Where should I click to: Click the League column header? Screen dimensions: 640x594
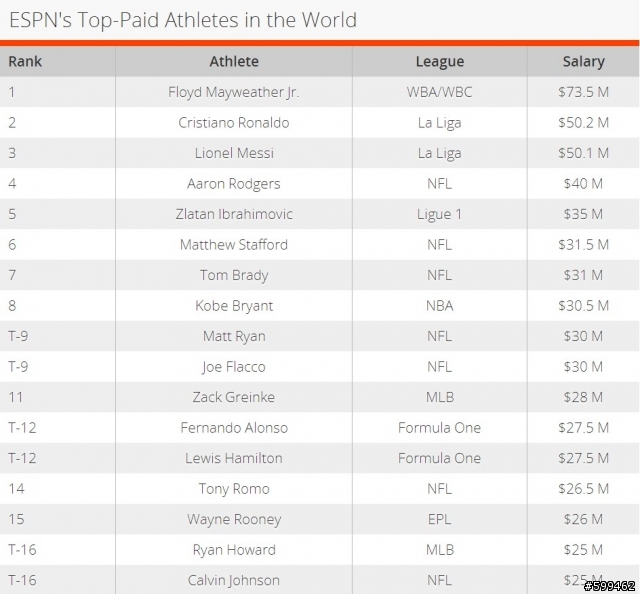pyautogui.click(x=440, y=61)
